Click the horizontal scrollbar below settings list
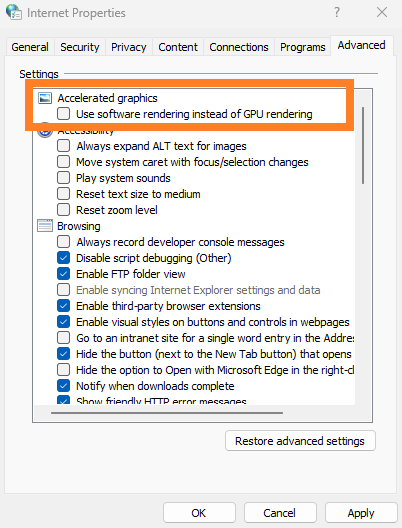Image resolution: width=402 pixels, height=528 pixels. tap(167, 412)
